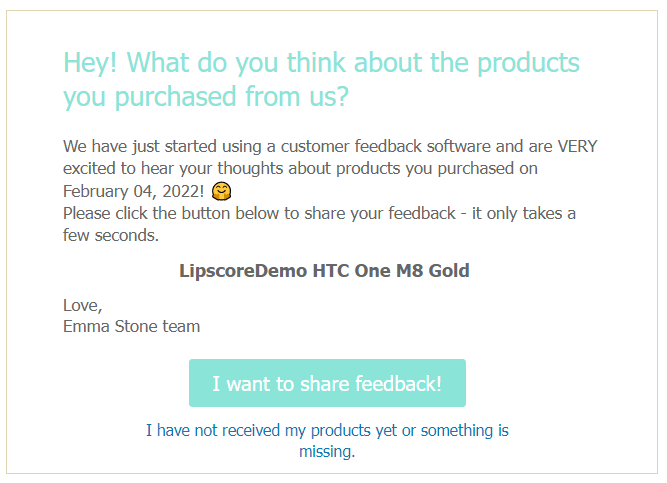Click the "I want to share feedback!" button

point(327,384)
